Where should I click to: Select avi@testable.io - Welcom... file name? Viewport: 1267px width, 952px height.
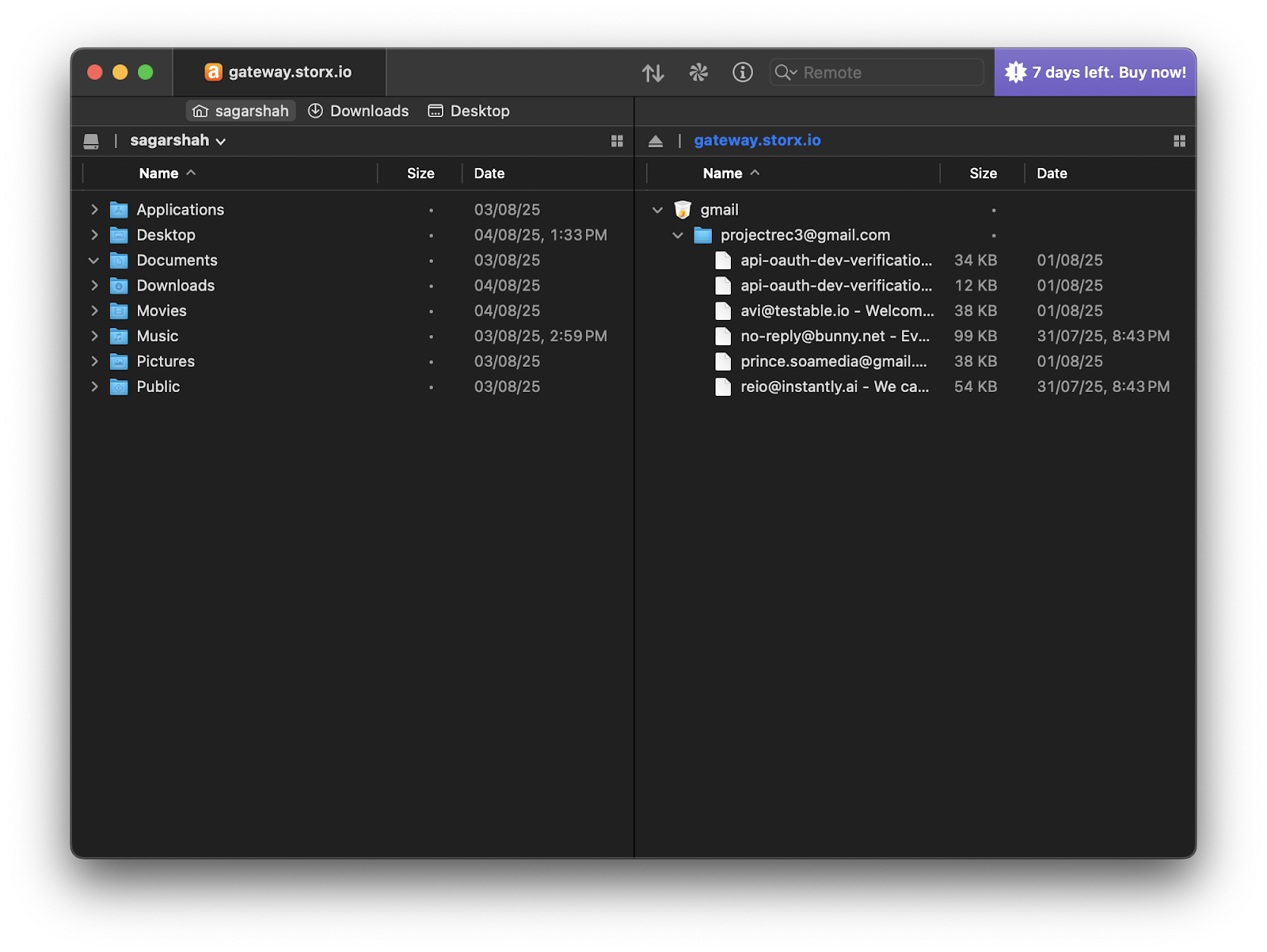pyautogui.click(x=837, y=311)
